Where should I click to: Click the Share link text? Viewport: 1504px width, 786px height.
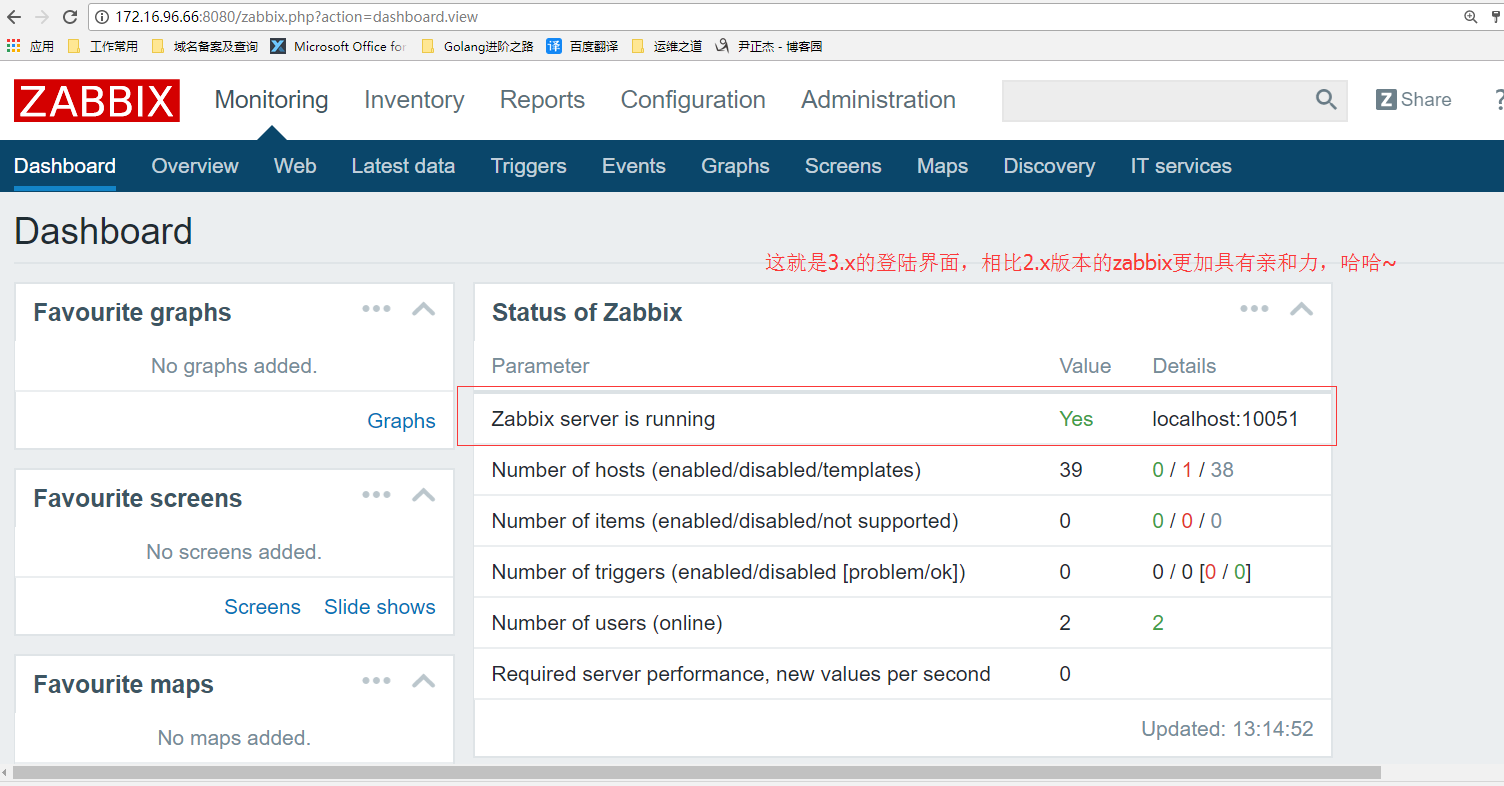1426,100
